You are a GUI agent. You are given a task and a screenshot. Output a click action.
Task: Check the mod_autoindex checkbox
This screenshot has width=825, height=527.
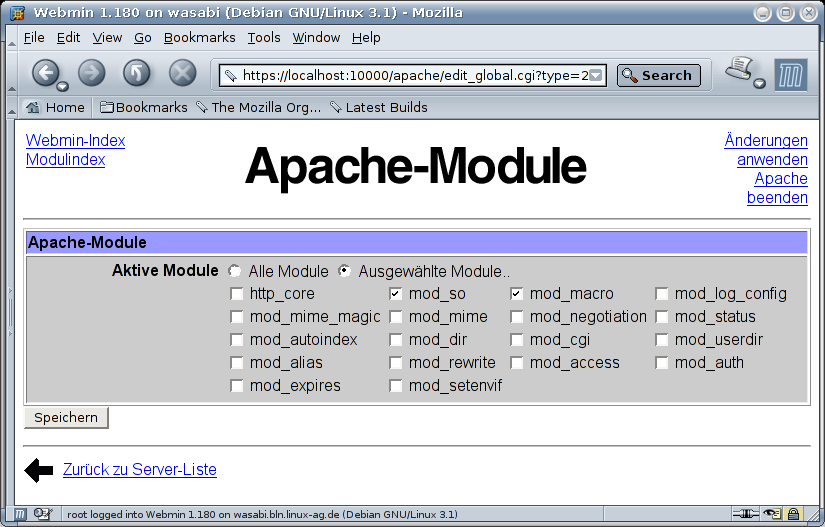[x=237, y=340]
